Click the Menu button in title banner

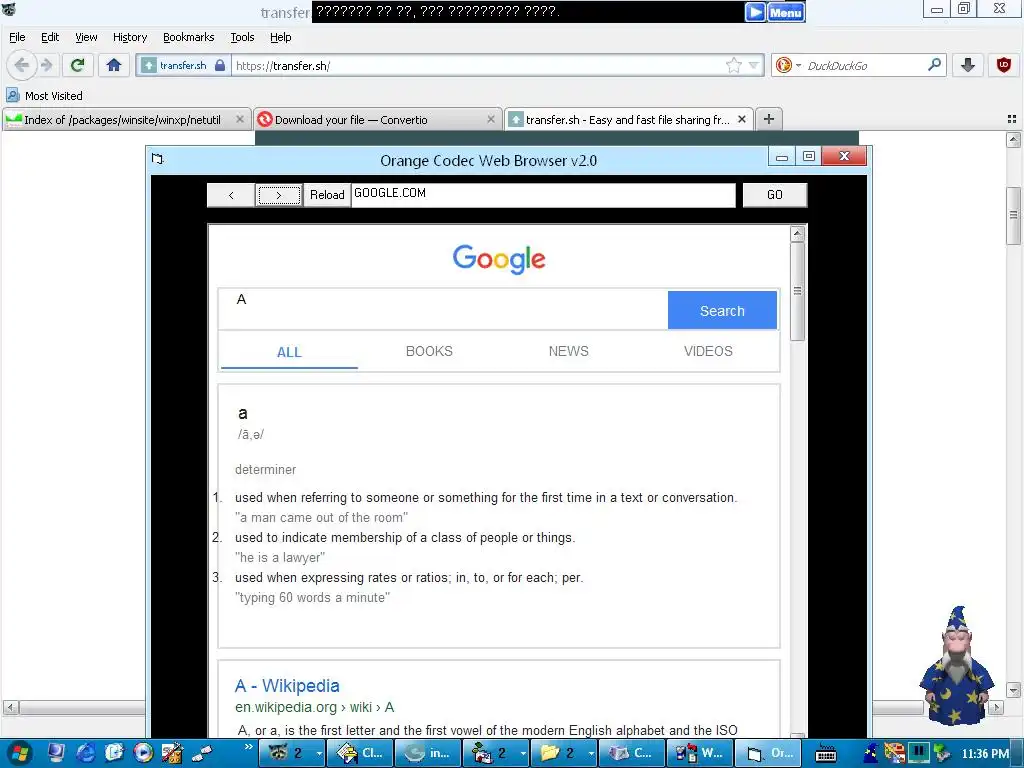coord(786,12)
